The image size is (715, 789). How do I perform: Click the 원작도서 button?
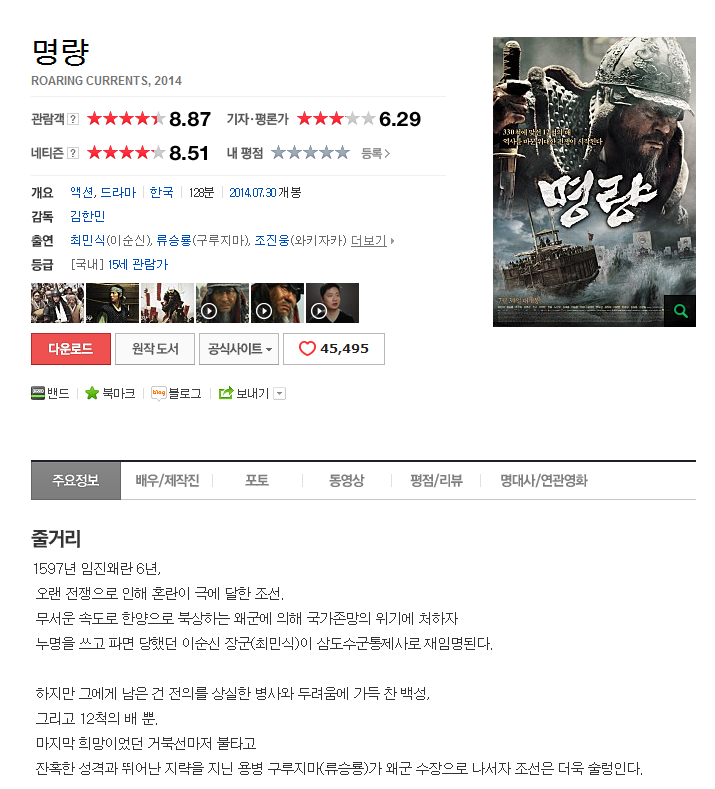pos(155,349)
